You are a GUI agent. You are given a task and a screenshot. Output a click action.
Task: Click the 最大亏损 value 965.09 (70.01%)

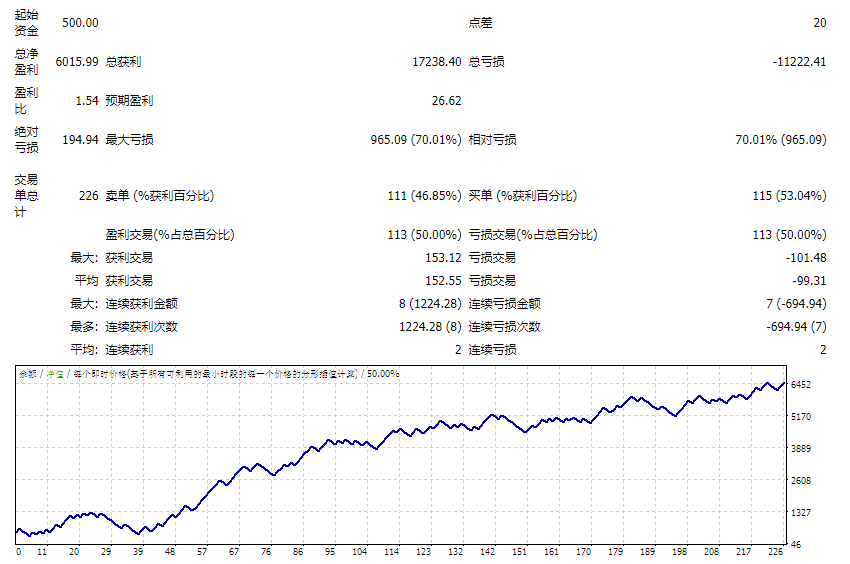pos(415,139)
